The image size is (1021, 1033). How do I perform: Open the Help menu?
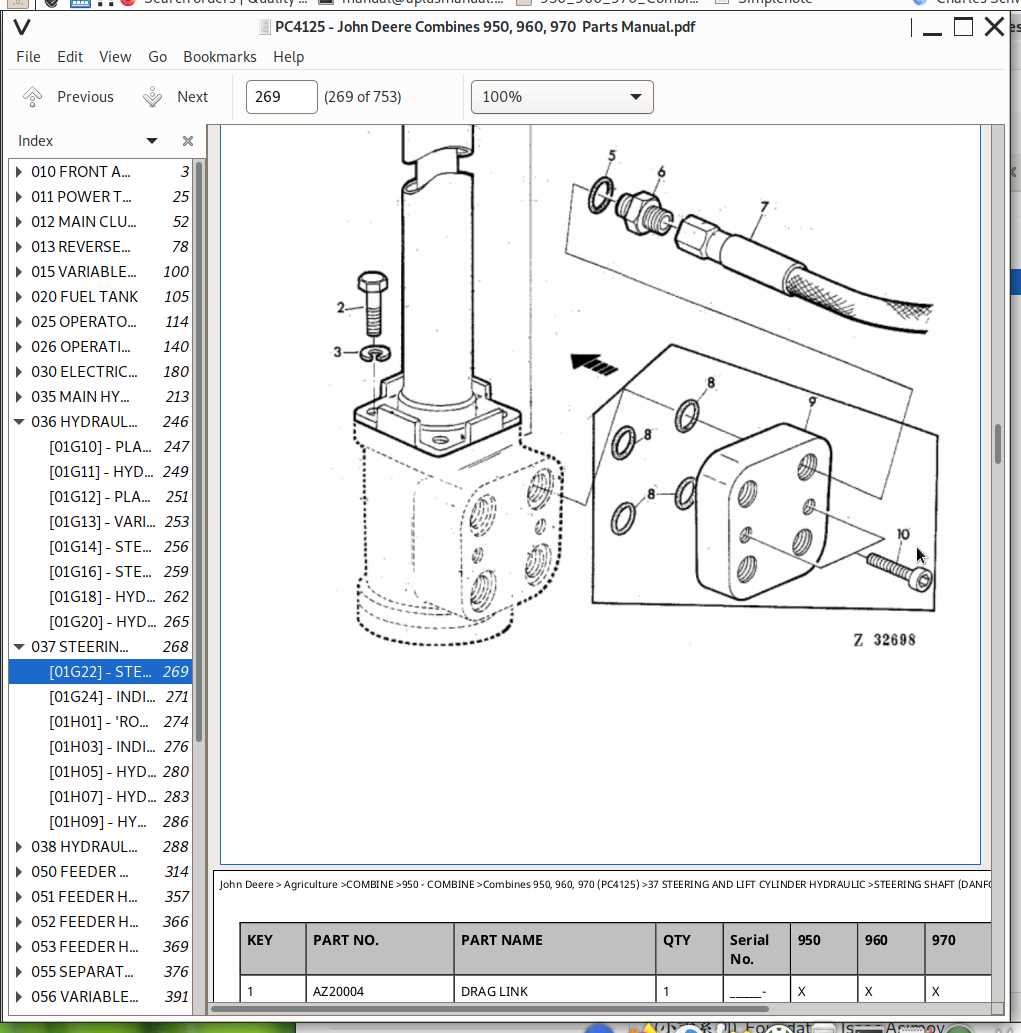click(x=289, y=57)
